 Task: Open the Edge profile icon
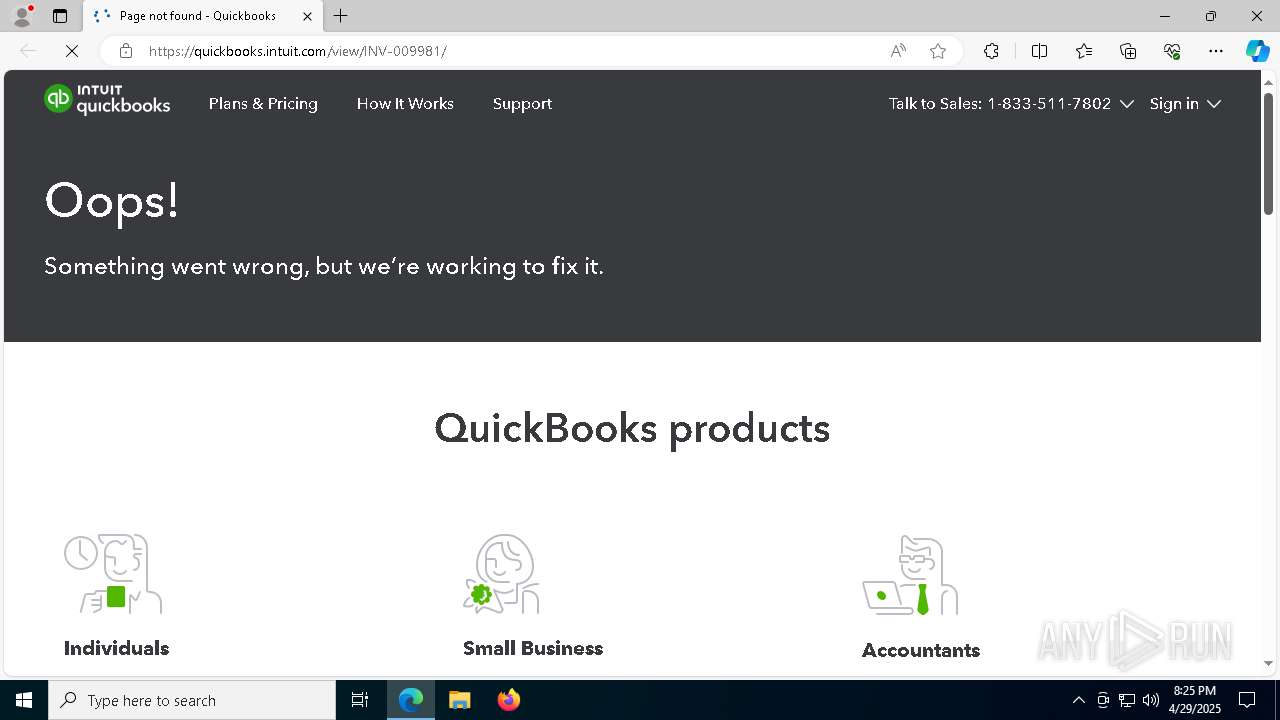21,16
